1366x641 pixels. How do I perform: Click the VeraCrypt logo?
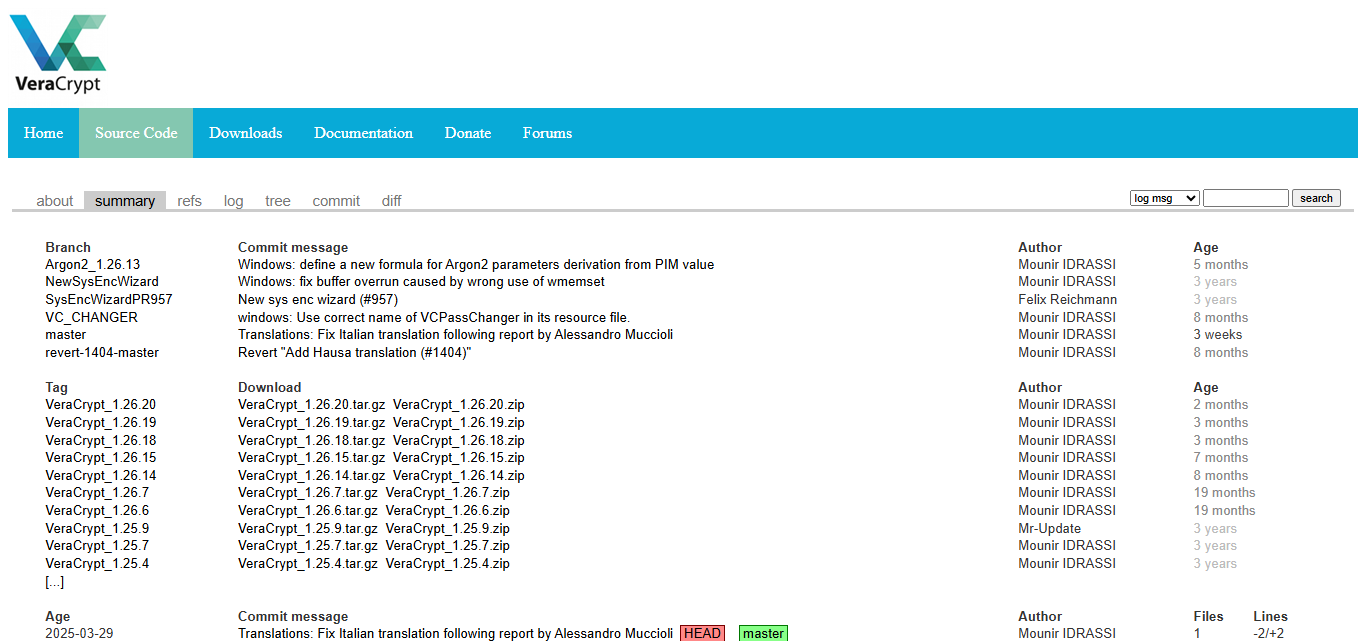(x=58, y=54)
